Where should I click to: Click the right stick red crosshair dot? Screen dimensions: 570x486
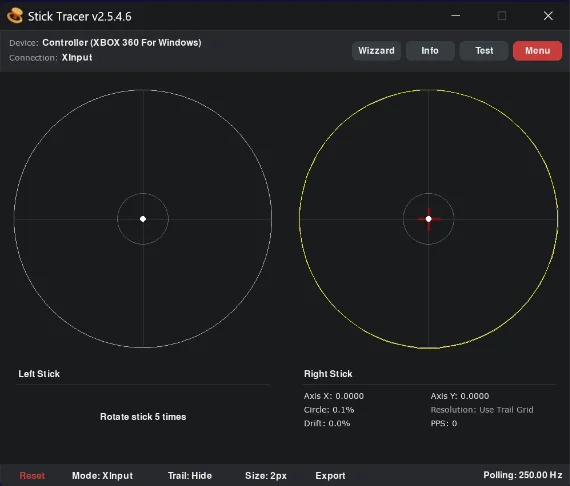click(x=429, y=219)
